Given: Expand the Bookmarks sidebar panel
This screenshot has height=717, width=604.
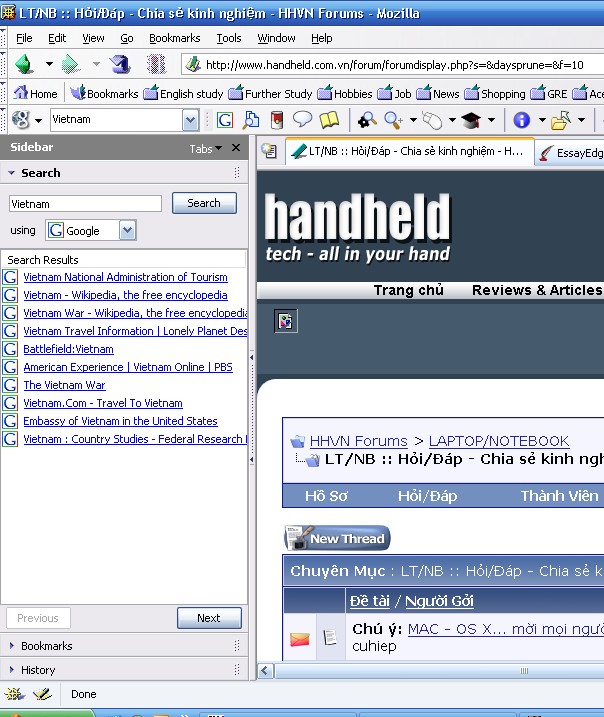Looking at the screenshot, I should (x=11, y=646).
